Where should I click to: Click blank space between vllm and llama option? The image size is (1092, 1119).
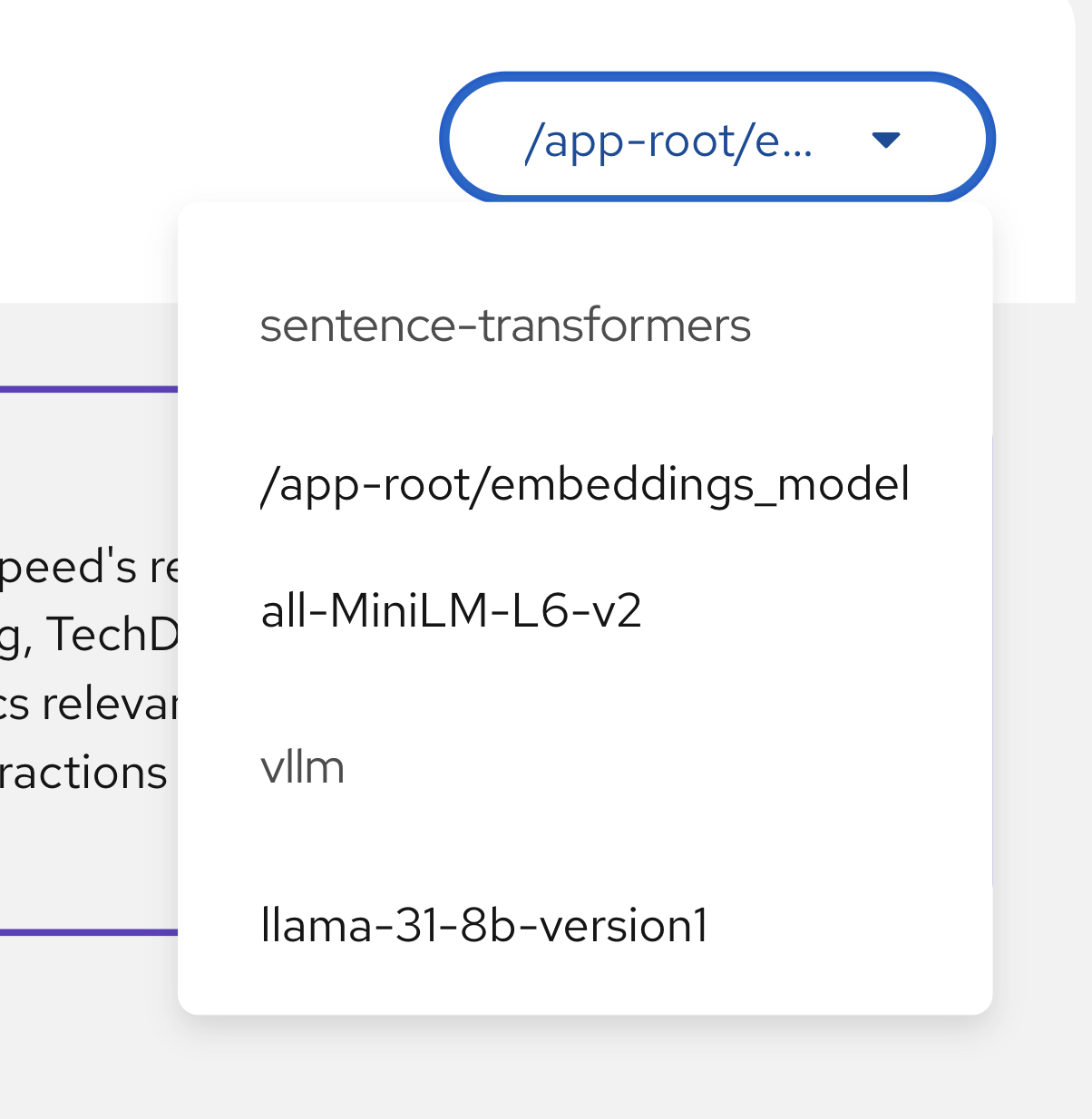[580, 848]
